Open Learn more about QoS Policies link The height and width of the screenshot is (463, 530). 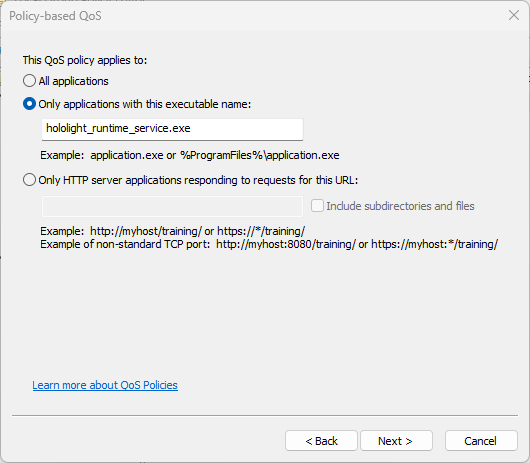[105, 385]
